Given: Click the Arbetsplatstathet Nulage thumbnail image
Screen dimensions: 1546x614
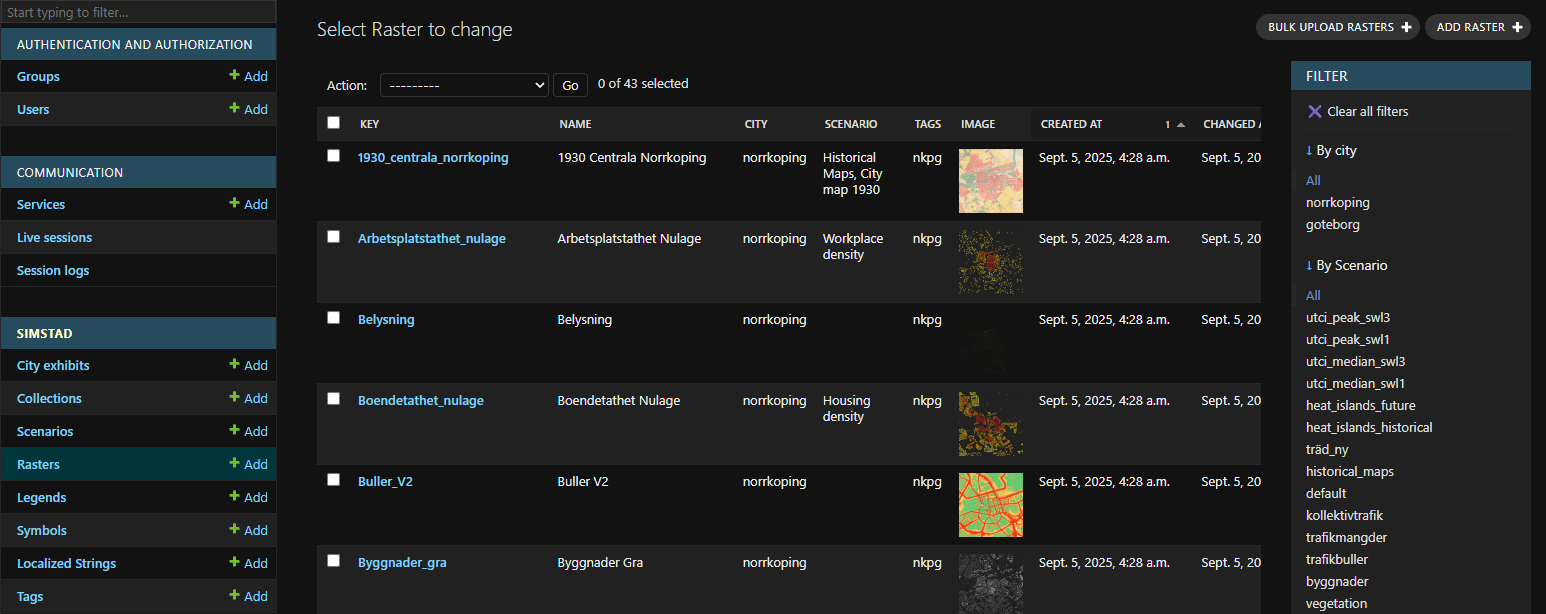Looking at the screenshot, I should [x=990, y=262].
